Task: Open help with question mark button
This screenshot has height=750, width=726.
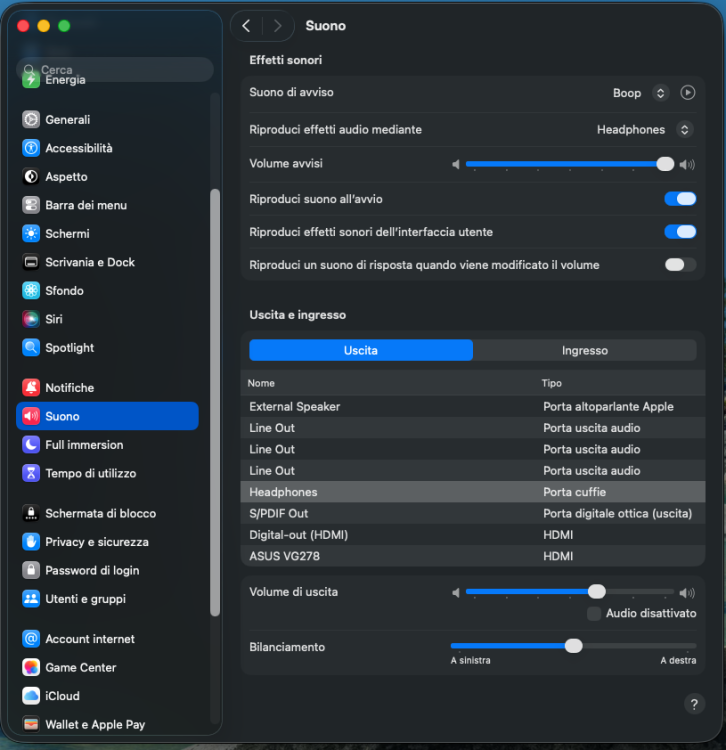Action: (x=694, y=704)
